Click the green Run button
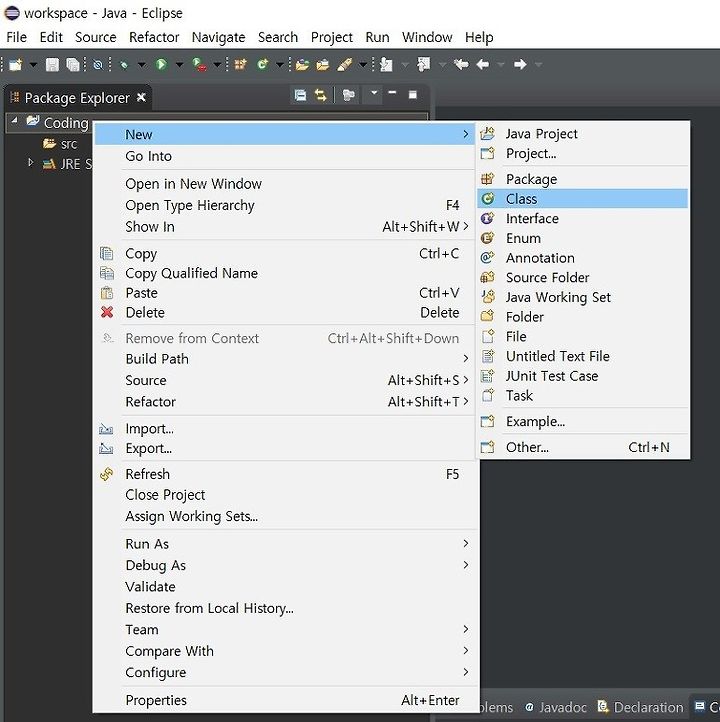 tap(161, 64)
